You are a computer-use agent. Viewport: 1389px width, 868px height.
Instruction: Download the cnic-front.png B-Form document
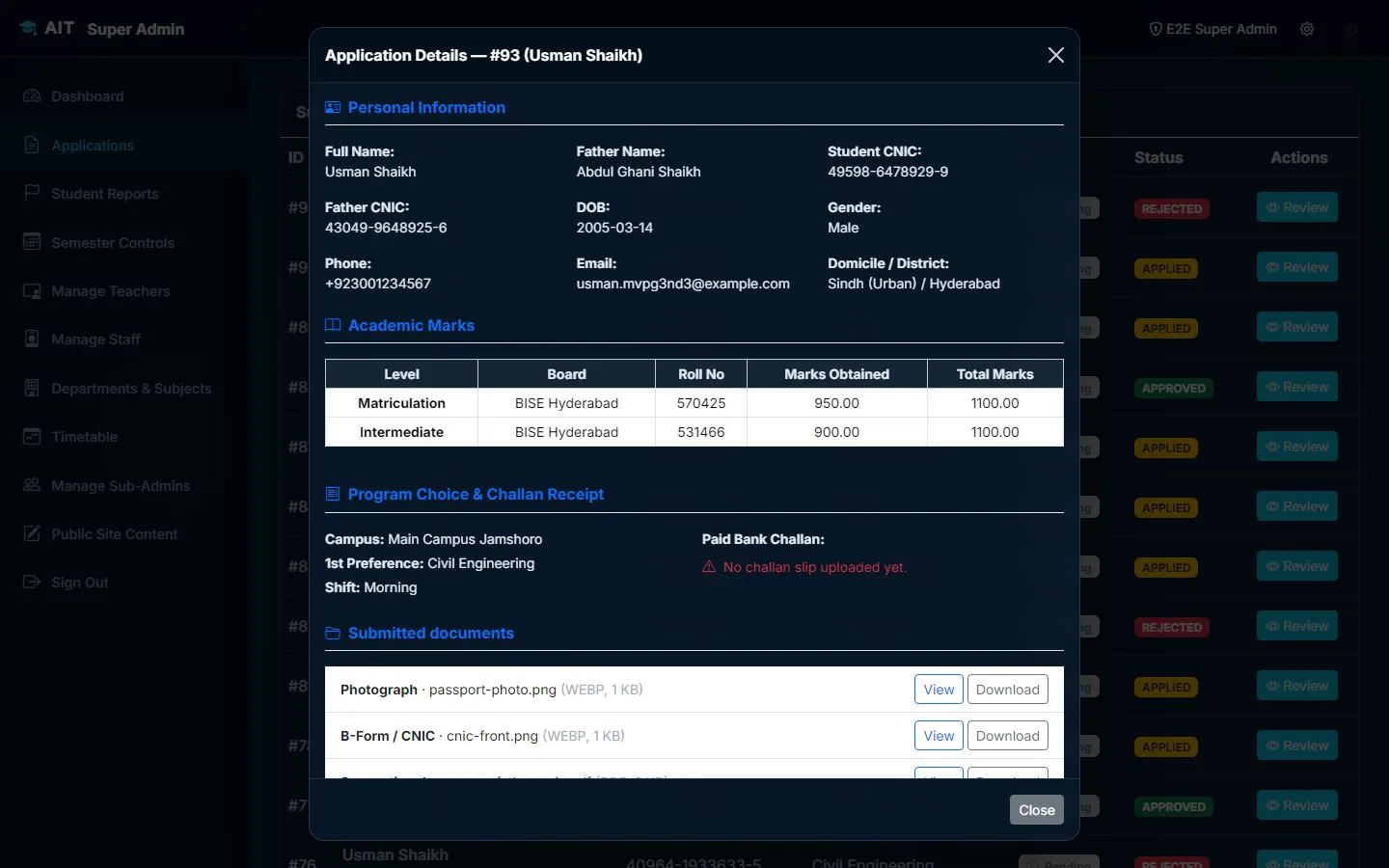[x=1008, y=736]
